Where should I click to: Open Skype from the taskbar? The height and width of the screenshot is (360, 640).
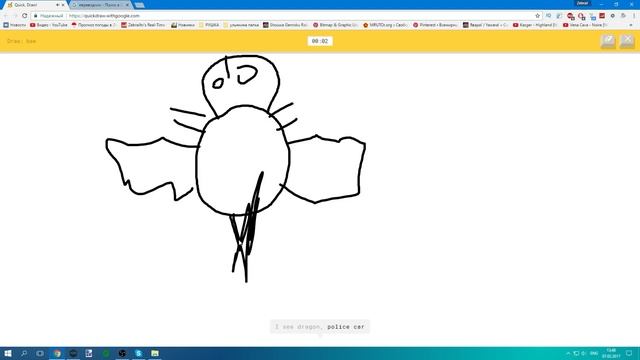coord(138,353)
